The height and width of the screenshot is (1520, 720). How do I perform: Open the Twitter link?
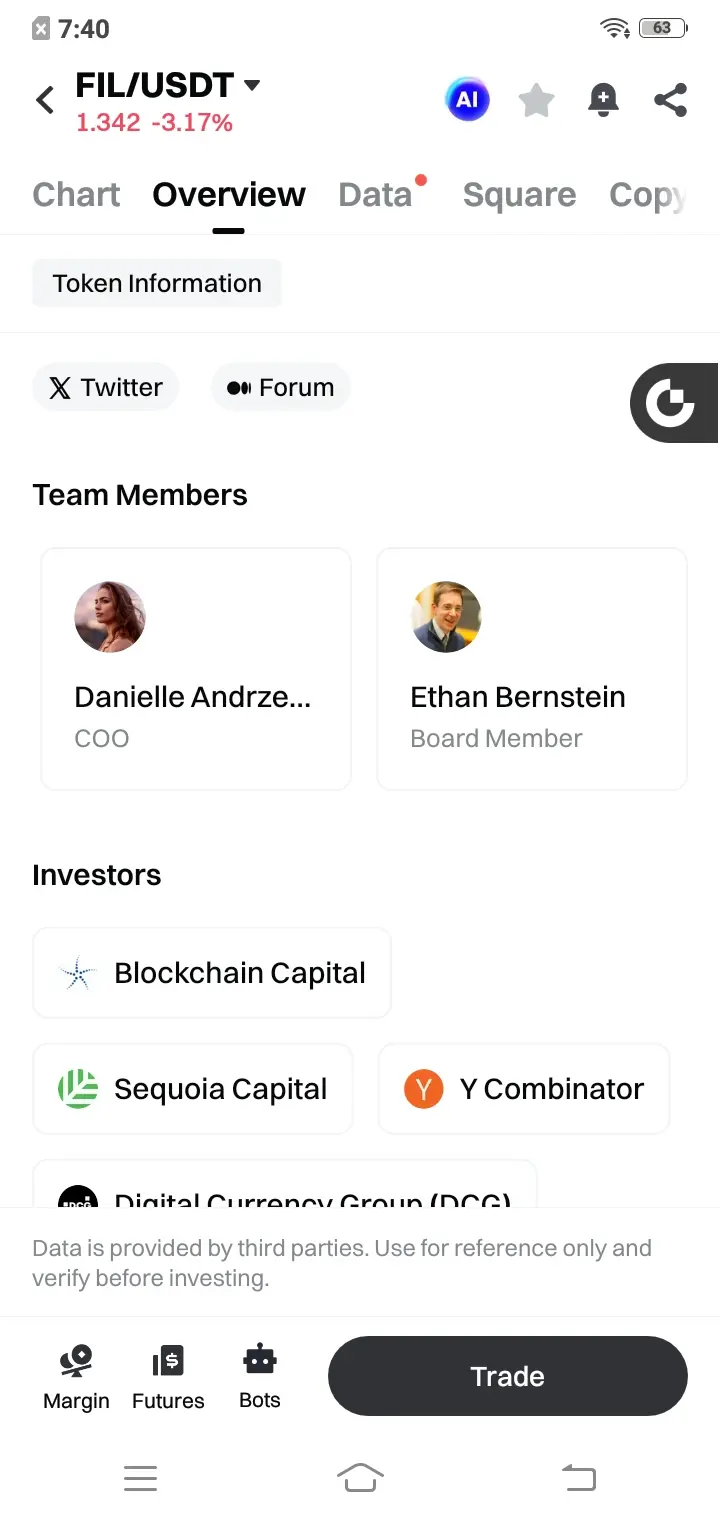click(106, 387)
